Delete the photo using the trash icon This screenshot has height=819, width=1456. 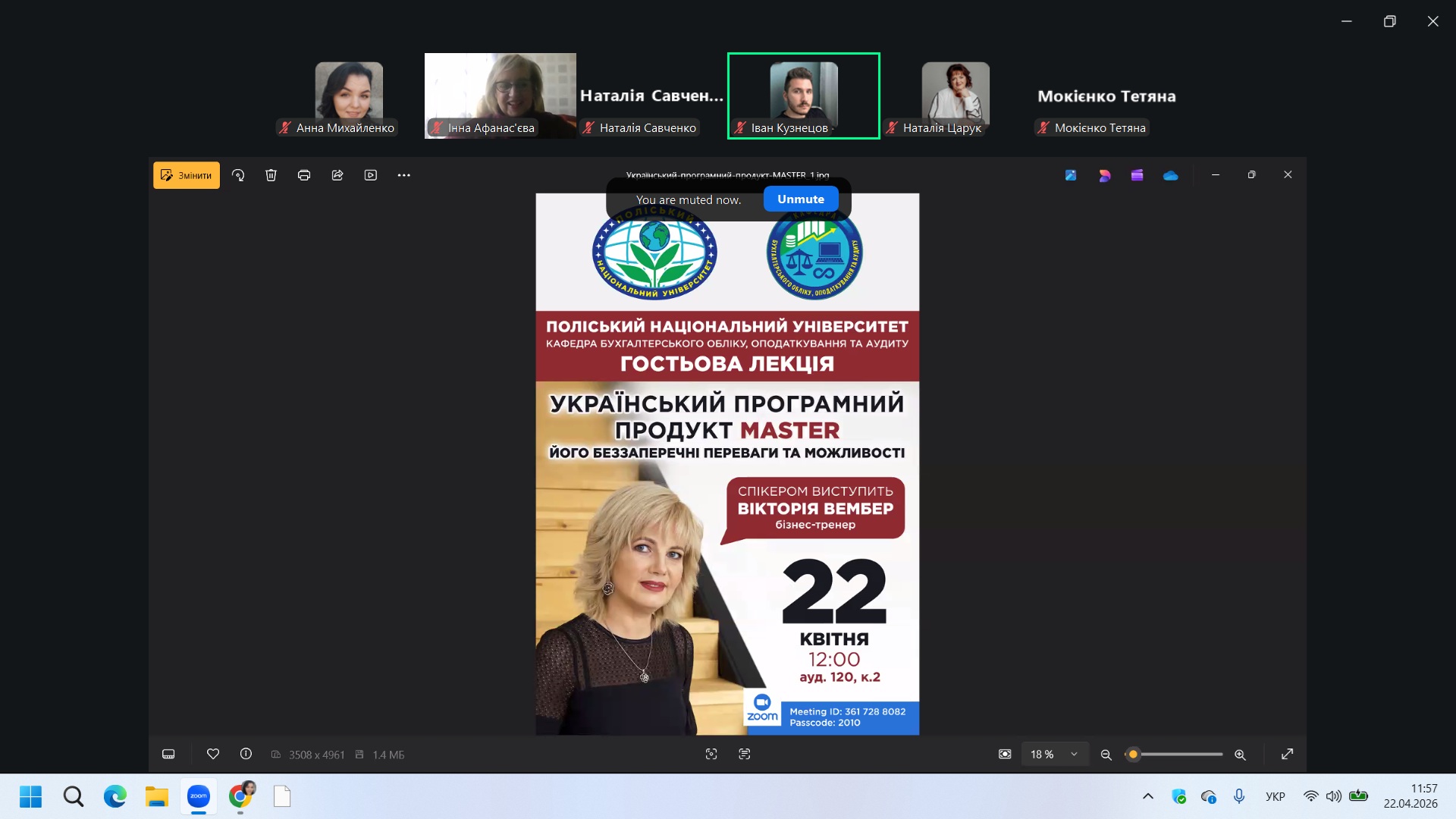[x=271, y=175]
